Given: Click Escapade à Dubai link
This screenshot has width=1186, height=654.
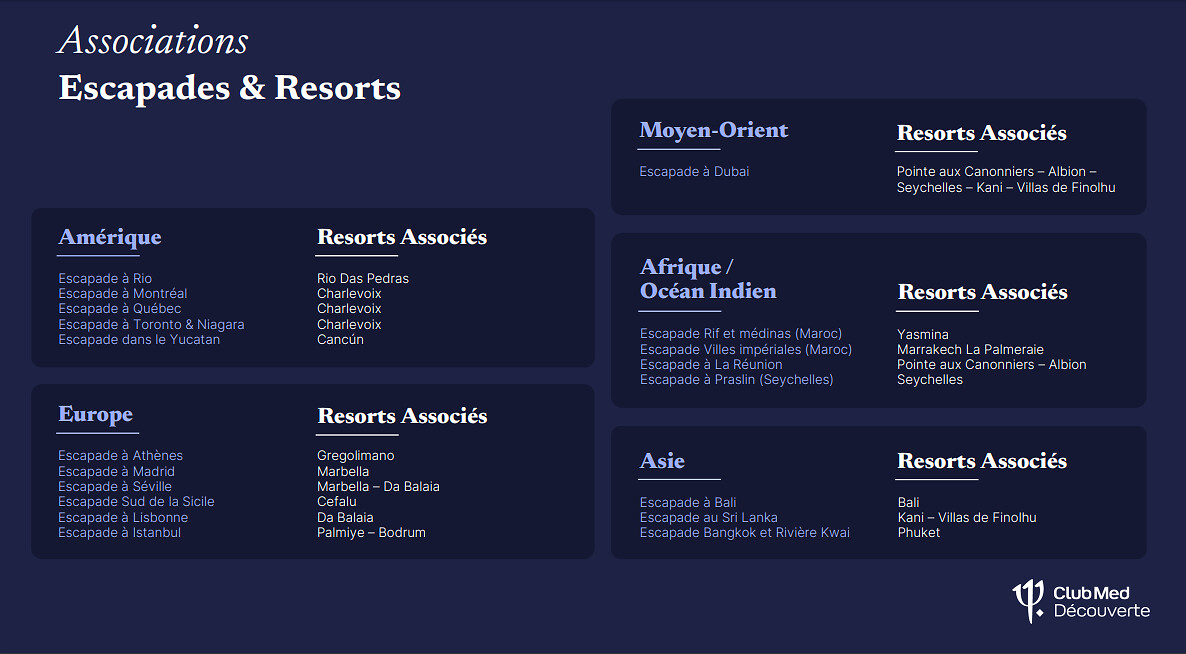Looking at the screenshot, I should tap(694, 171).
